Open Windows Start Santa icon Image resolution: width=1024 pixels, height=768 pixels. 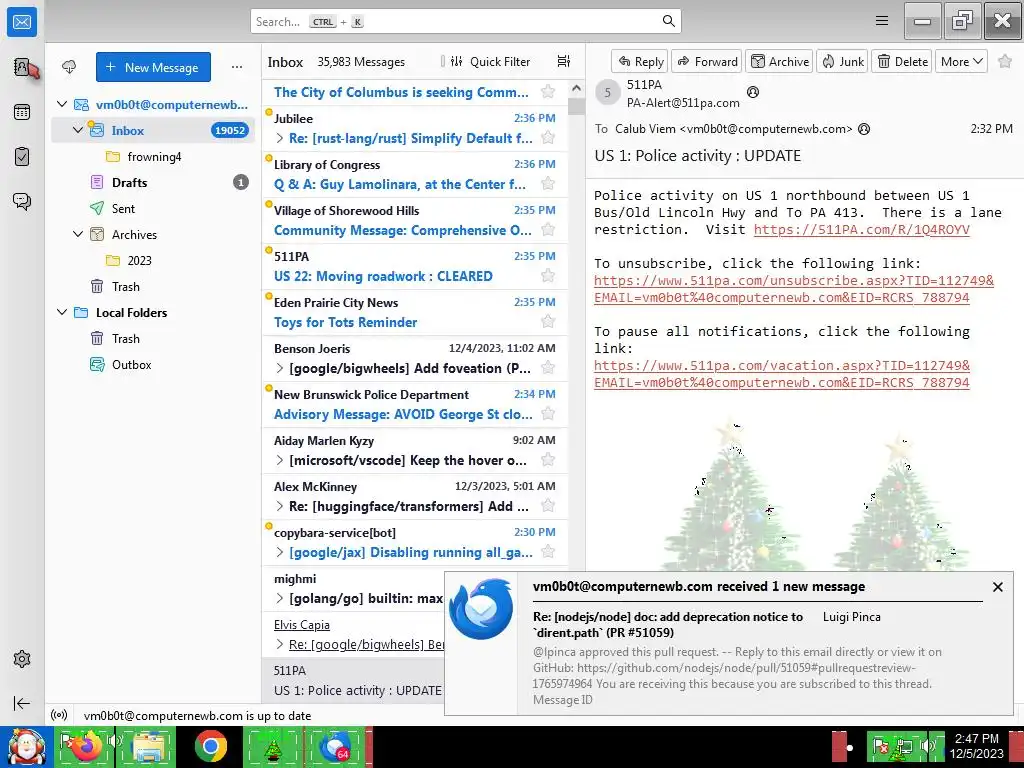pos(26,747)
